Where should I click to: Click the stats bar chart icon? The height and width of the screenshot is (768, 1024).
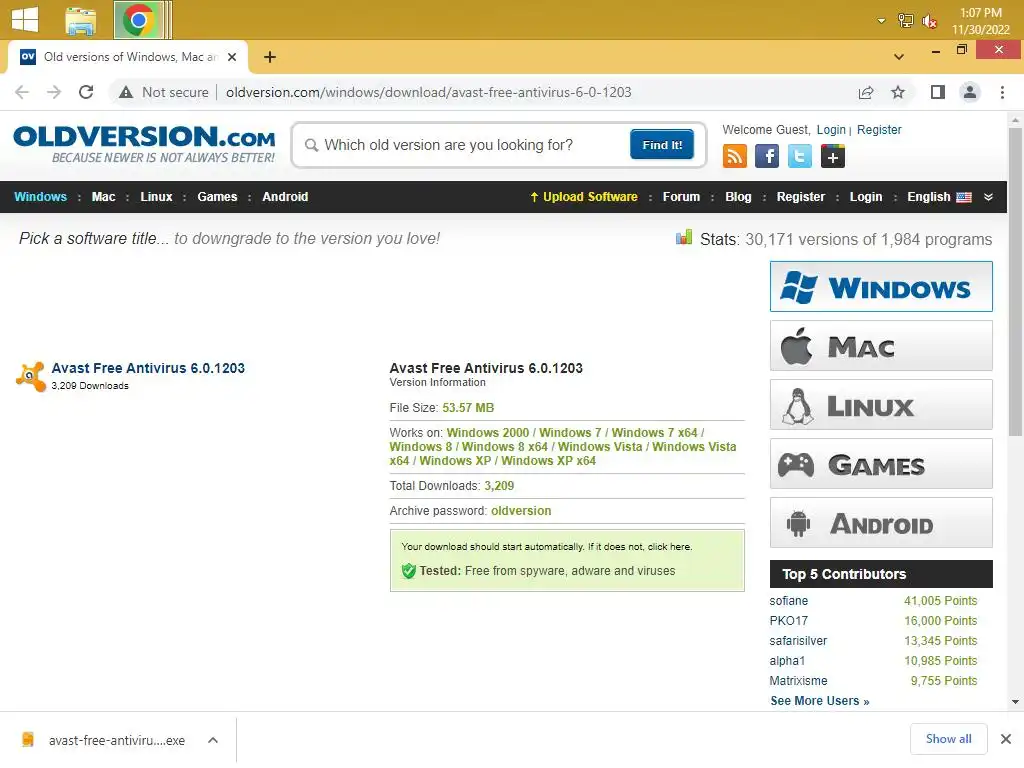tap(684, 238)
